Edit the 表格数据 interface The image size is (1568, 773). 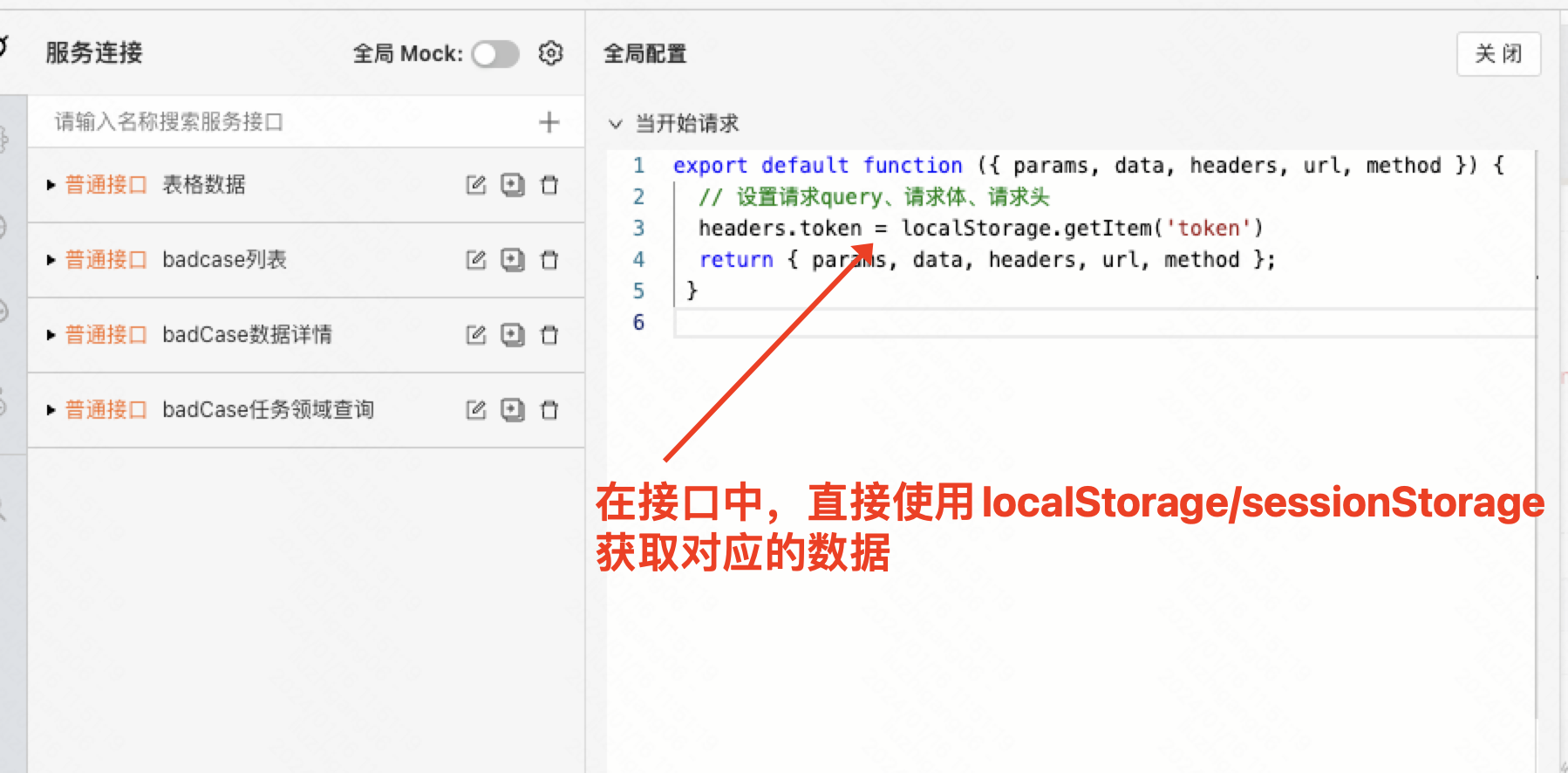pos(475,185)
